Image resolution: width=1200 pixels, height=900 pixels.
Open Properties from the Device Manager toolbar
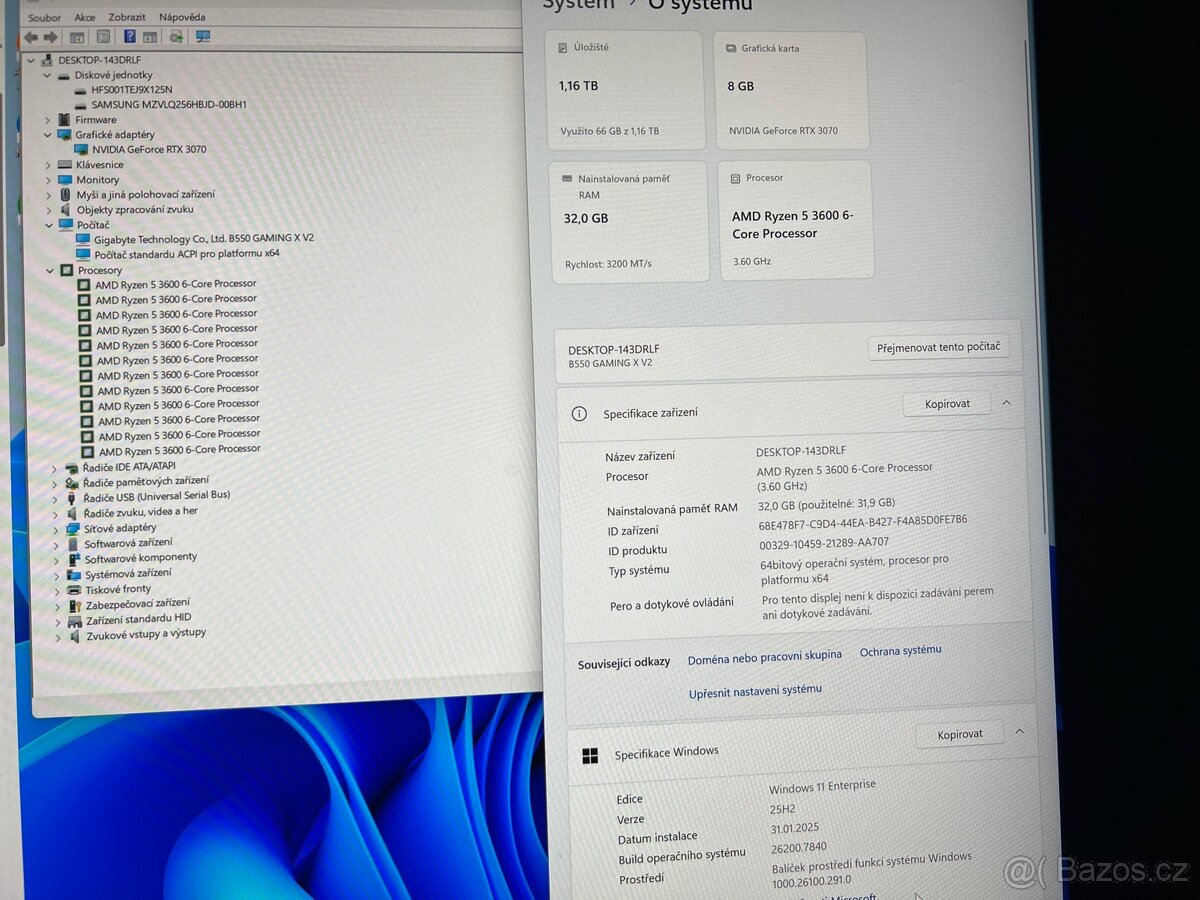click(x=103, y=37)
